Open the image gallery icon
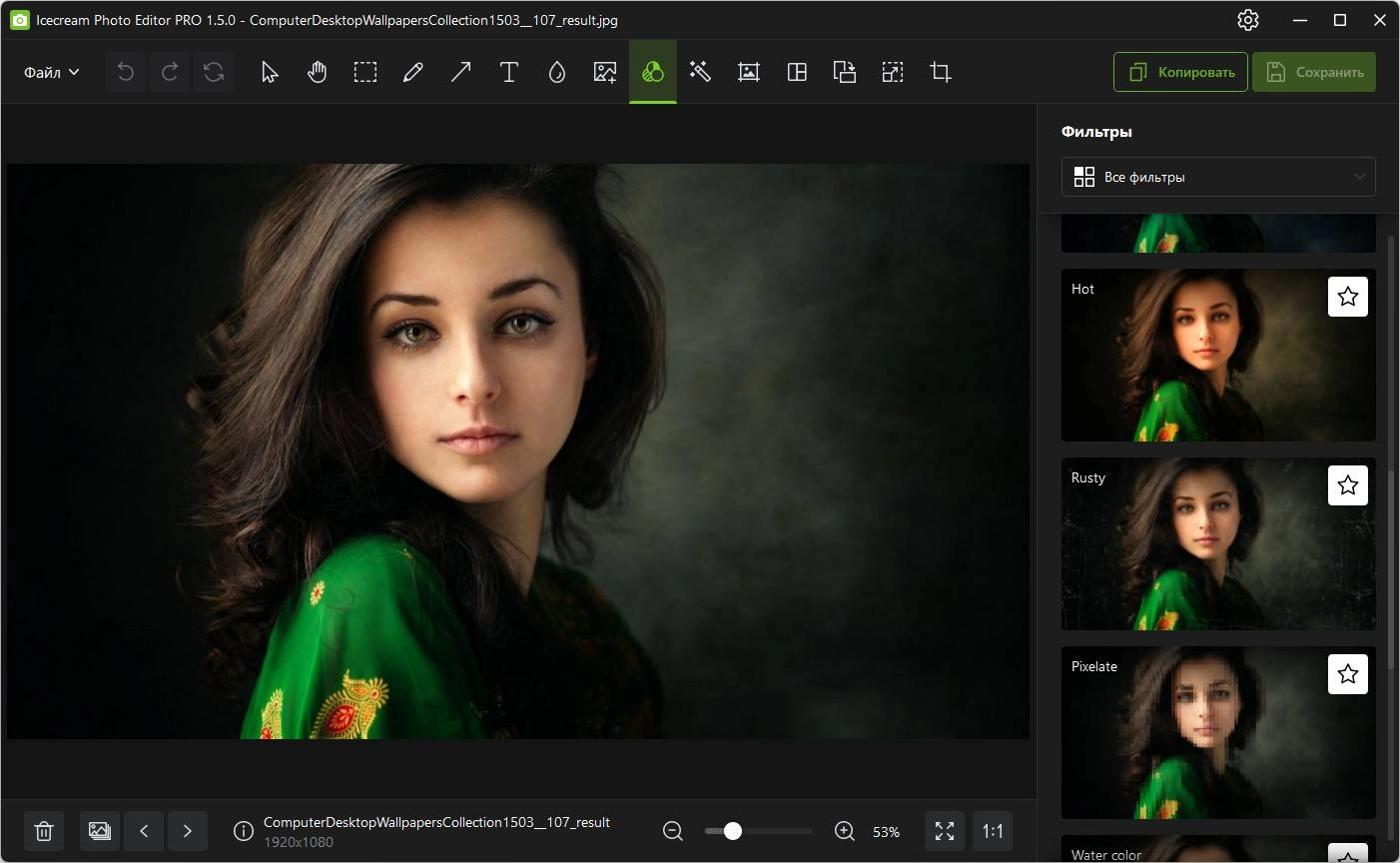Image resolution: width=1400 pixels, height=863 pixels. coord(100,831)
